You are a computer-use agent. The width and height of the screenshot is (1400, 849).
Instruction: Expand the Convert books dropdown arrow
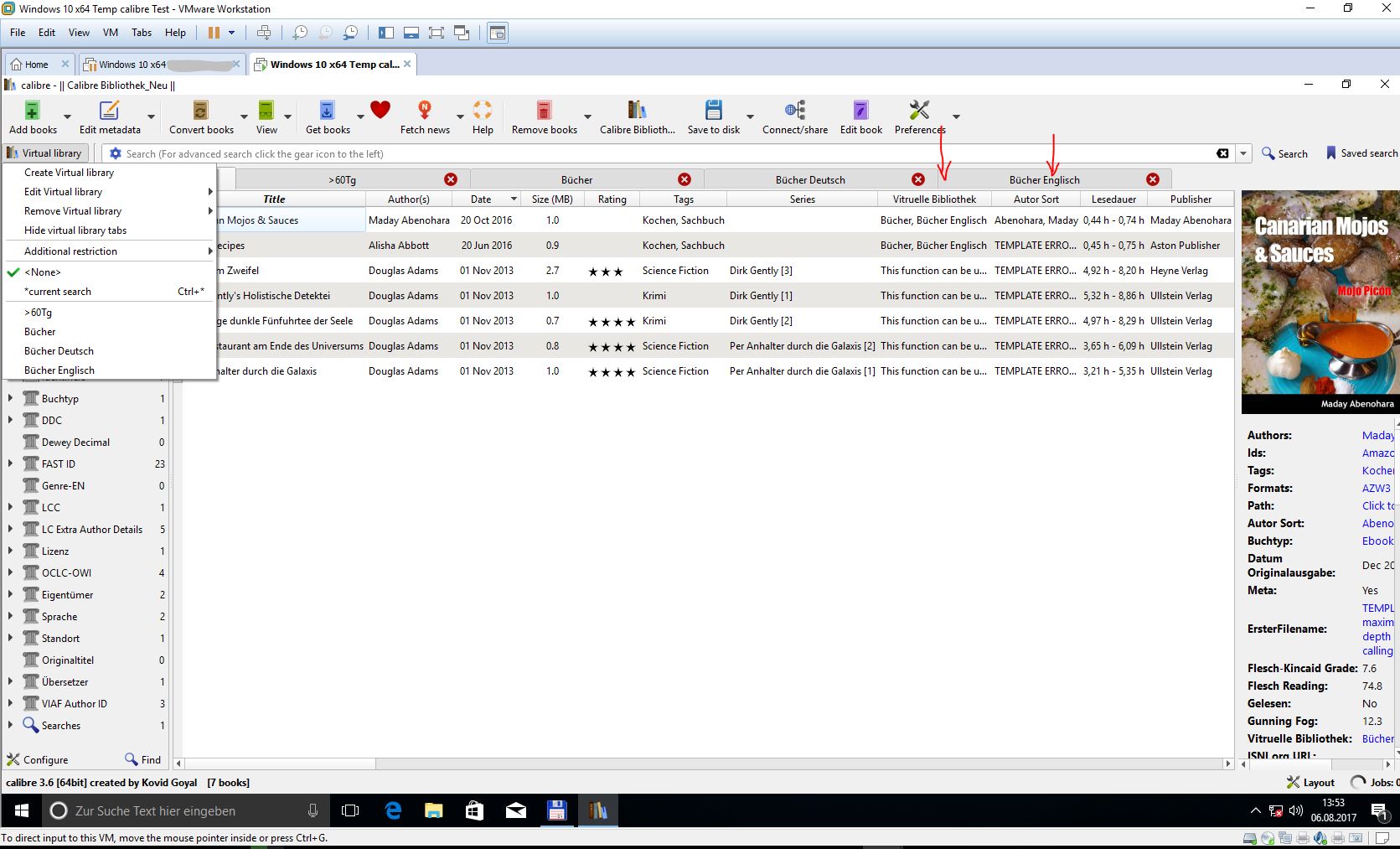pyautogui.click(x=245, y=116)
